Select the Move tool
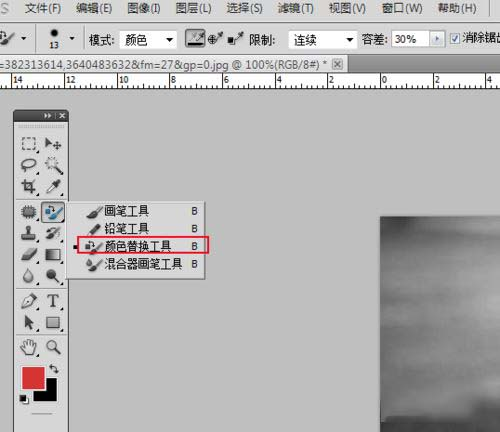500x432 pixels. pyautogui.click(x=53, y=144)
